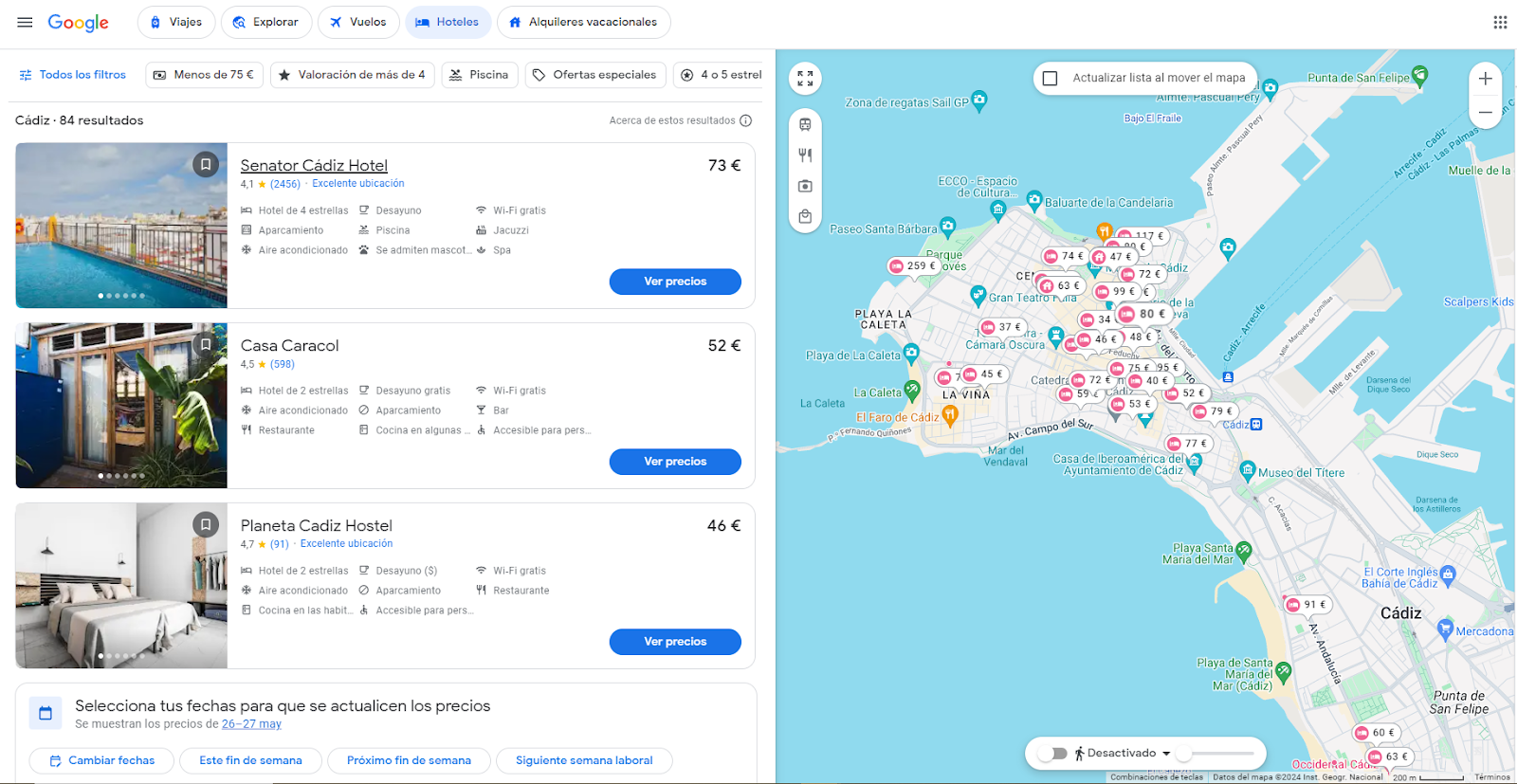Show public transit layer on map
The image size is (1517, 784).
pos(805,124)
